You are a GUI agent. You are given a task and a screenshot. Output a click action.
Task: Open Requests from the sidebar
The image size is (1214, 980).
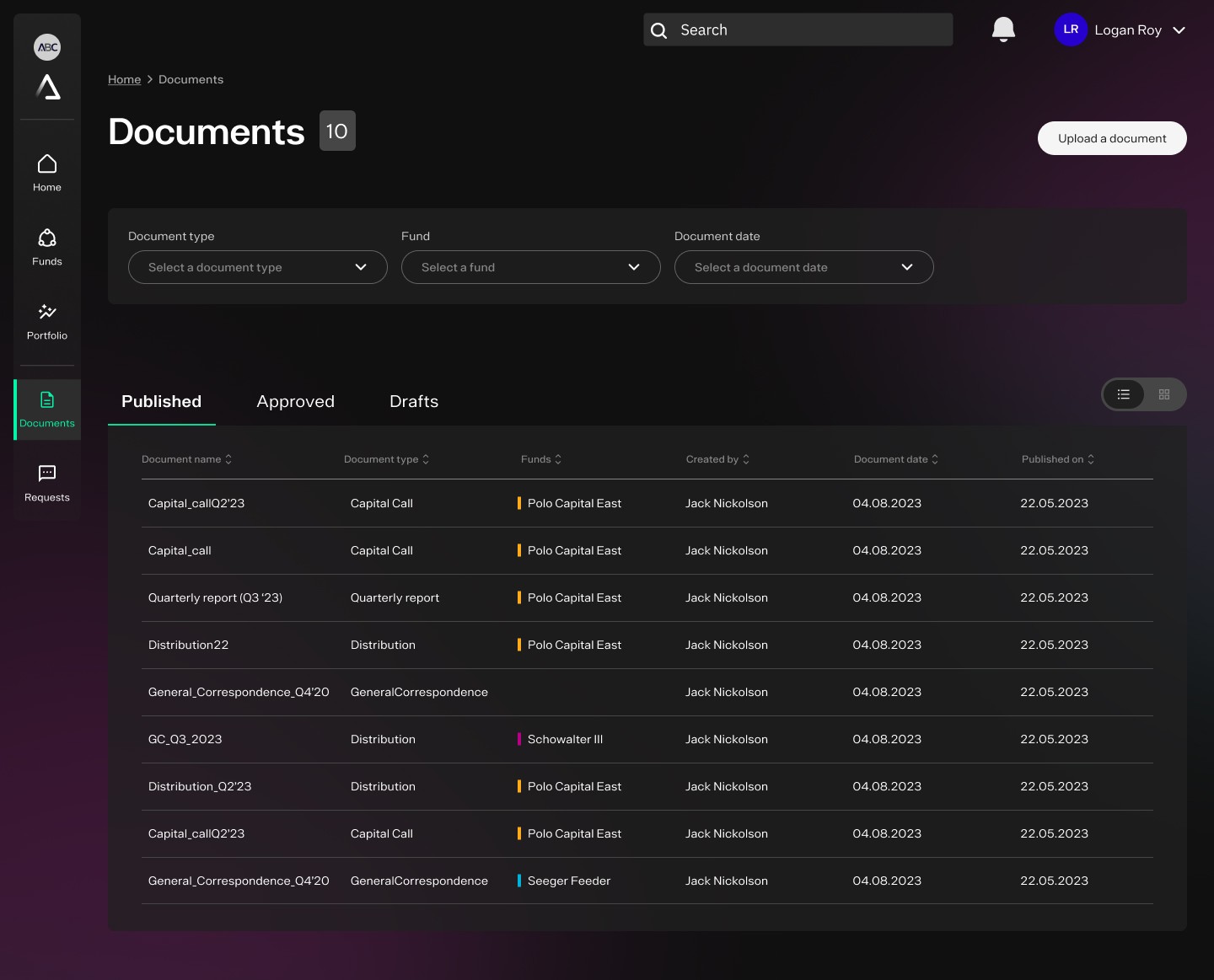(47, 474)
